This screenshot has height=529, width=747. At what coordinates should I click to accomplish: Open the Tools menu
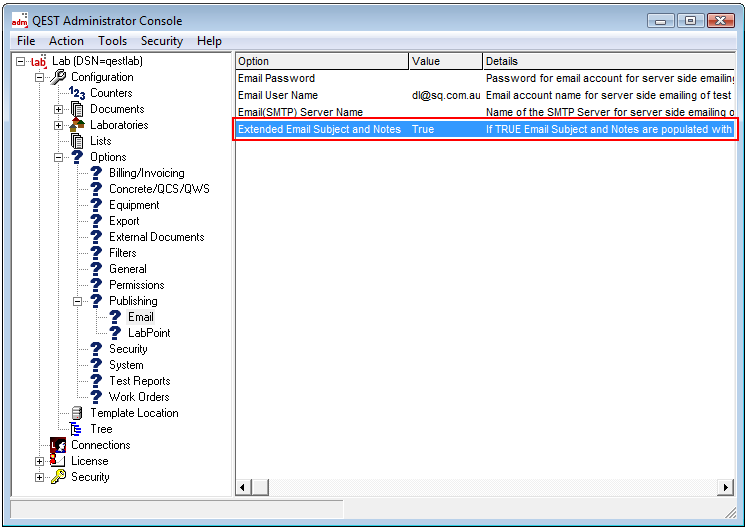point(112,41)
